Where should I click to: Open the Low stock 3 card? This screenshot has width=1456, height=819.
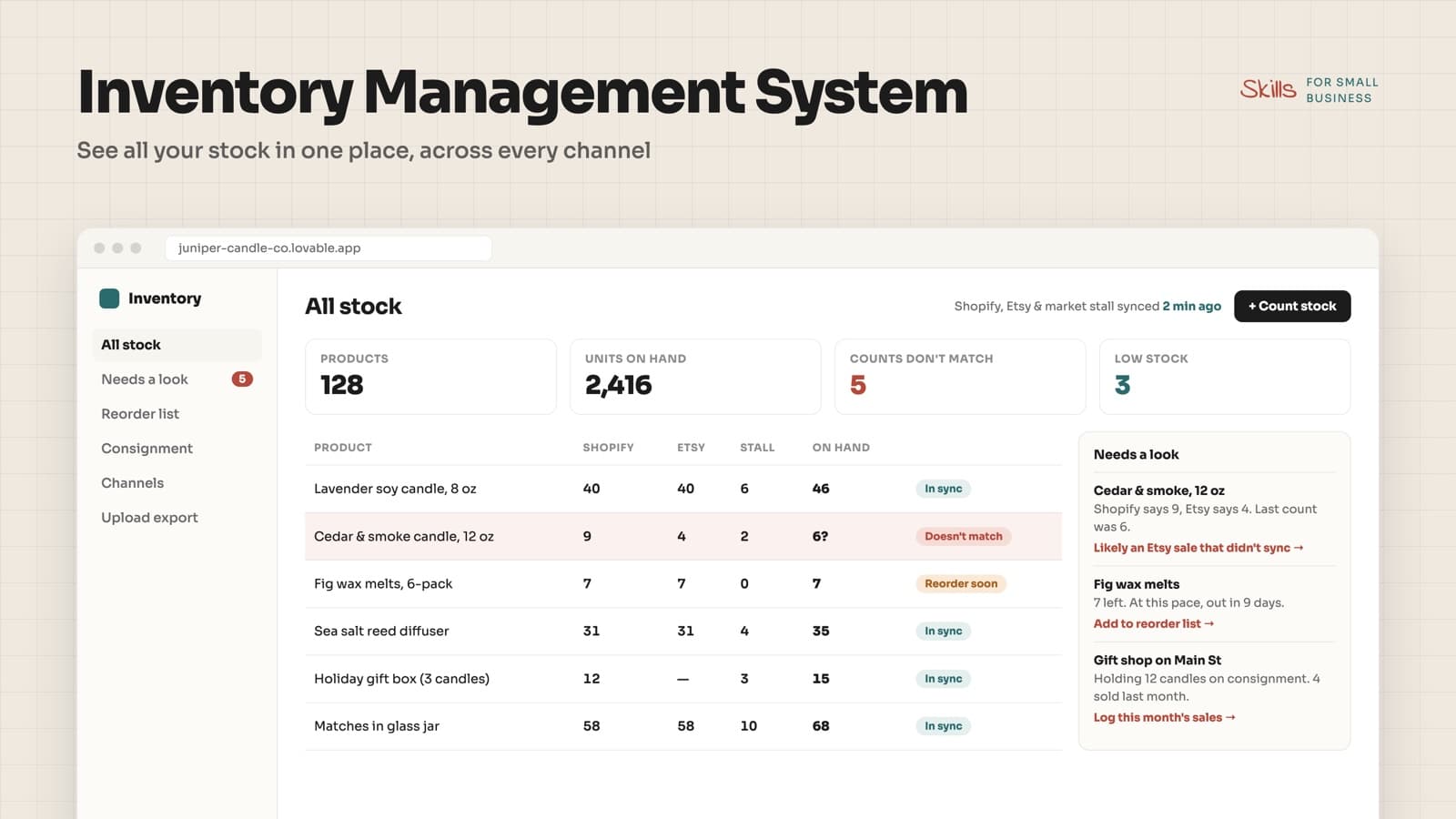coord(1225,377)
